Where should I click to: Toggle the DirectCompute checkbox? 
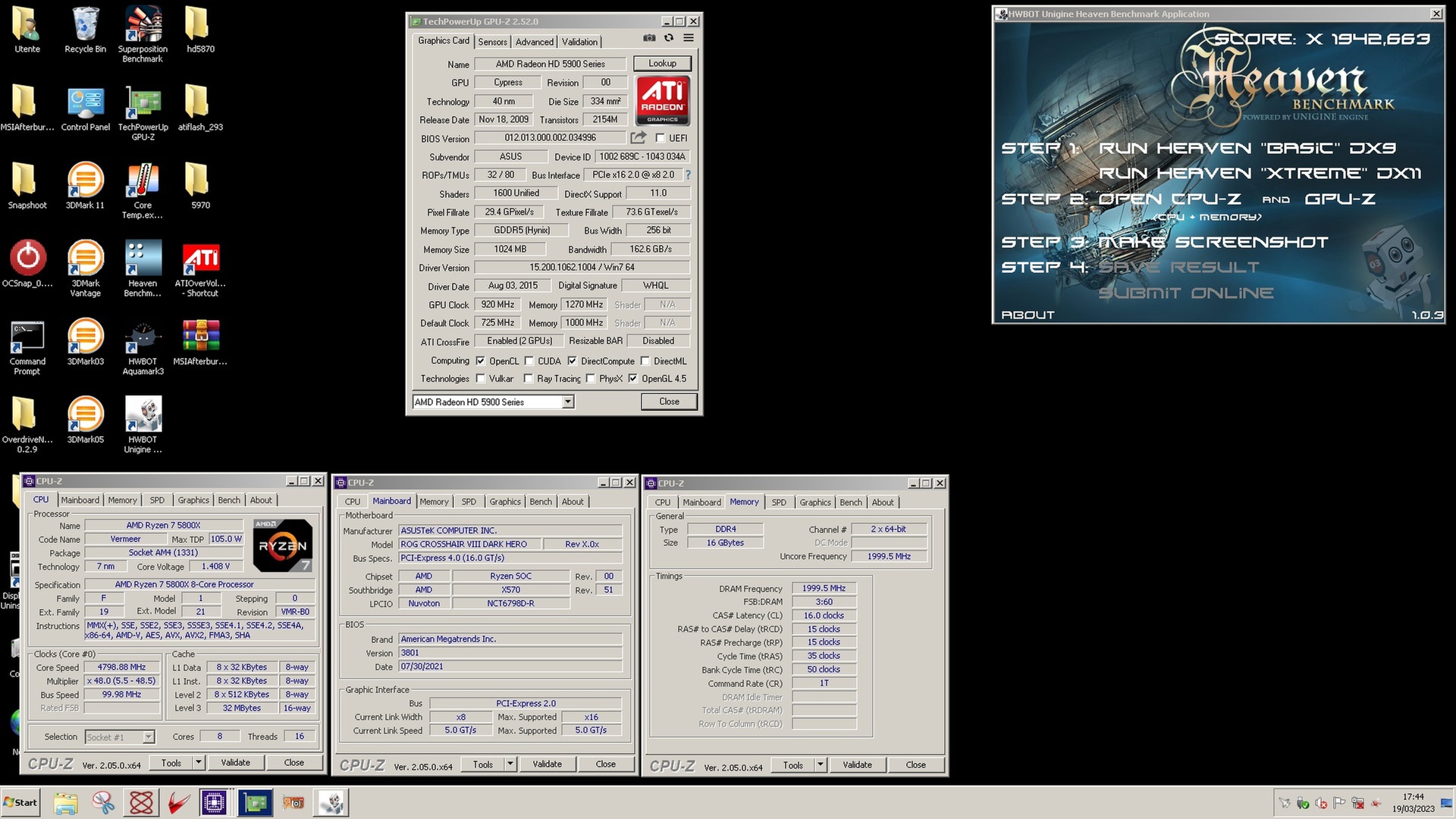click(573, 361)
